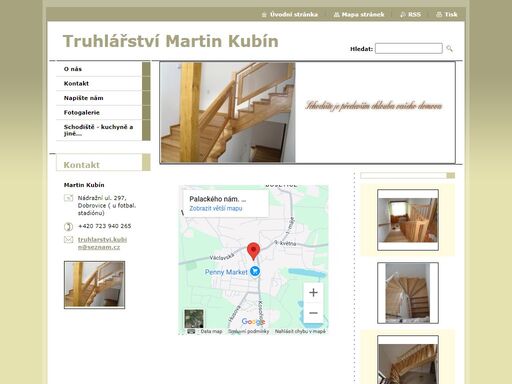Click the truhlarstvi.kubin@seznam.cz email link
This screenshot has width=512, height=384.
coord(102,243)
